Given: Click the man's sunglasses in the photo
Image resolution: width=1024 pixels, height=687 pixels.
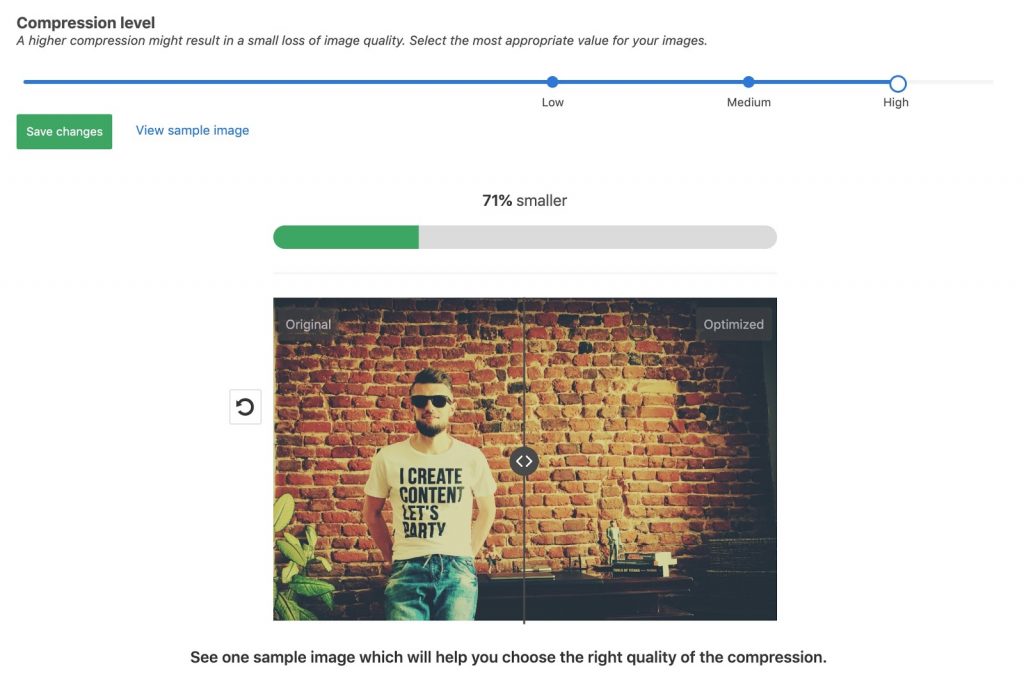Looking at the screenshot, I should [x=432, y=401].
